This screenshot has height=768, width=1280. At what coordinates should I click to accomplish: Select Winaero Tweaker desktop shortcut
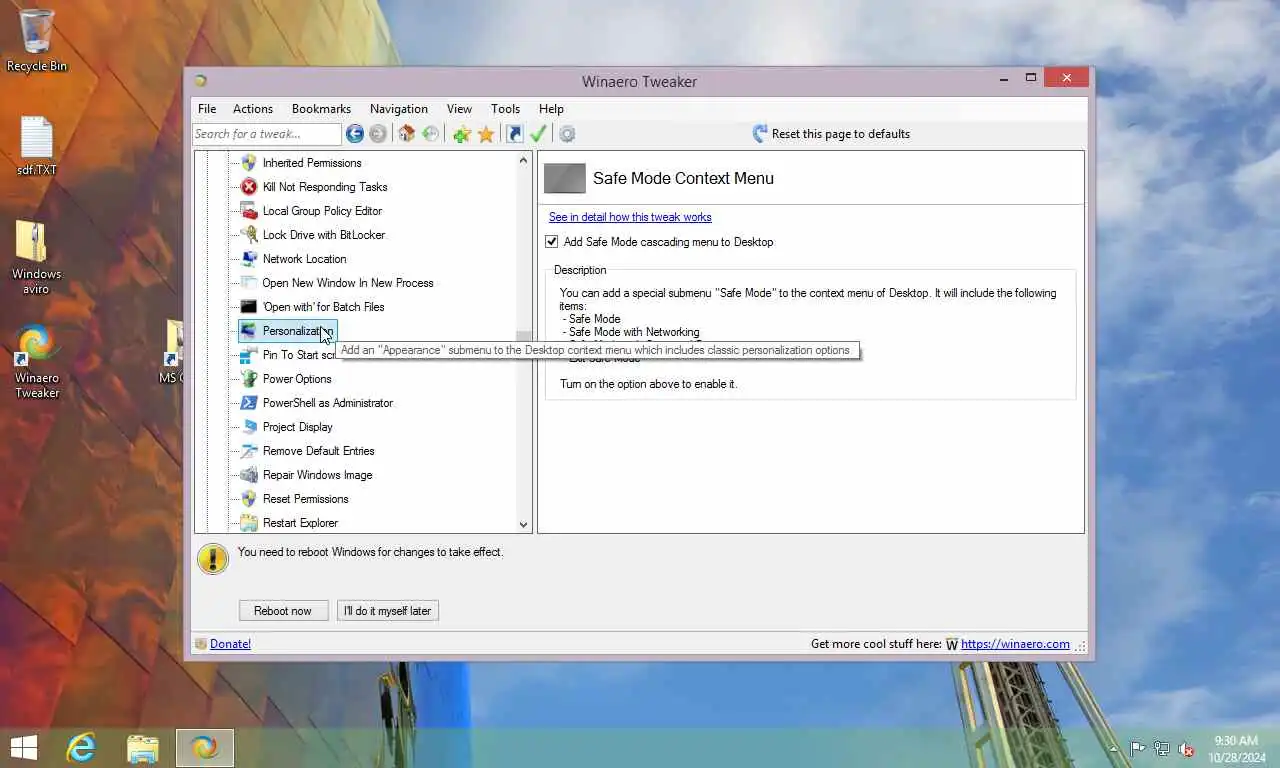(37, 361)
